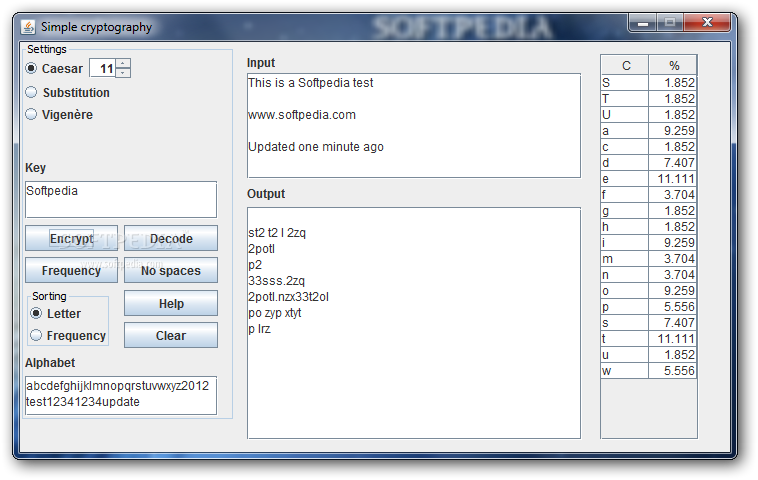Click the Java icon in title bar
The image size is (758, 480).
tap(28, 27)
